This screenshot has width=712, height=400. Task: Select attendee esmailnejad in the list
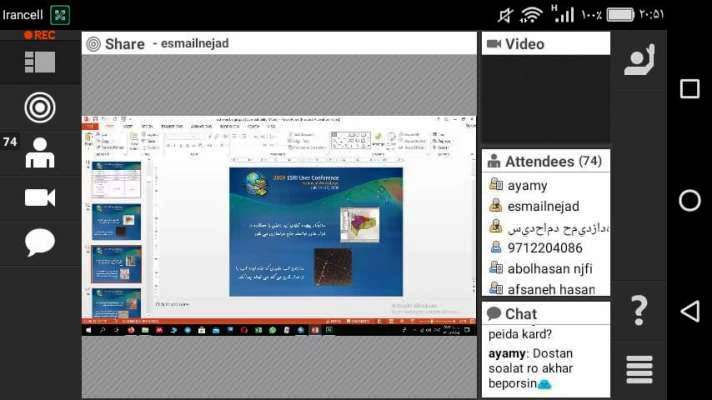pos(545,206)
